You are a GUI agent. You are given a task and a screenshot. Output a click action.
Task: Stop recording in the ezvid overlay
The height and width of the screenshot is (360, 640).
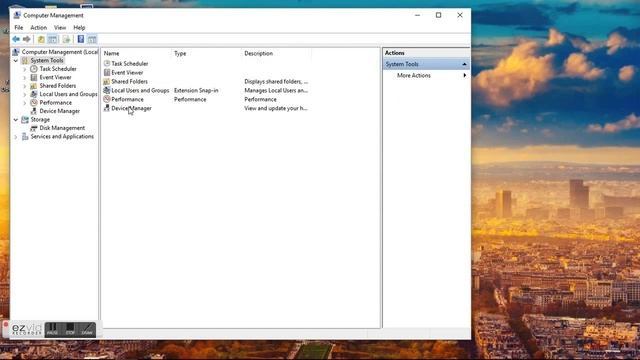coord(70,329)
